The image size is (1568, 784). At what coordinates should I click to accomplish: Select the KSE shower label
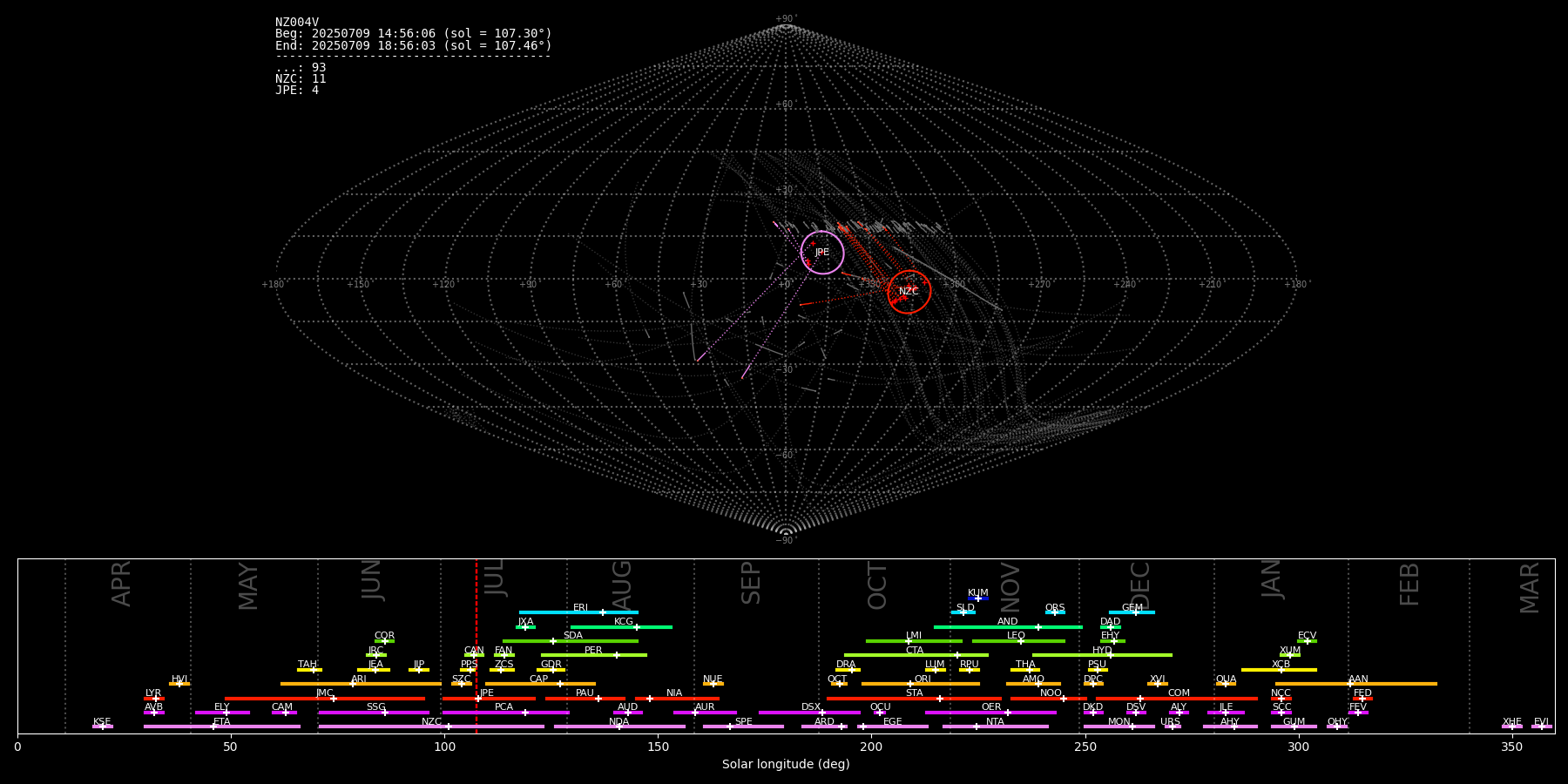point(102,722)
